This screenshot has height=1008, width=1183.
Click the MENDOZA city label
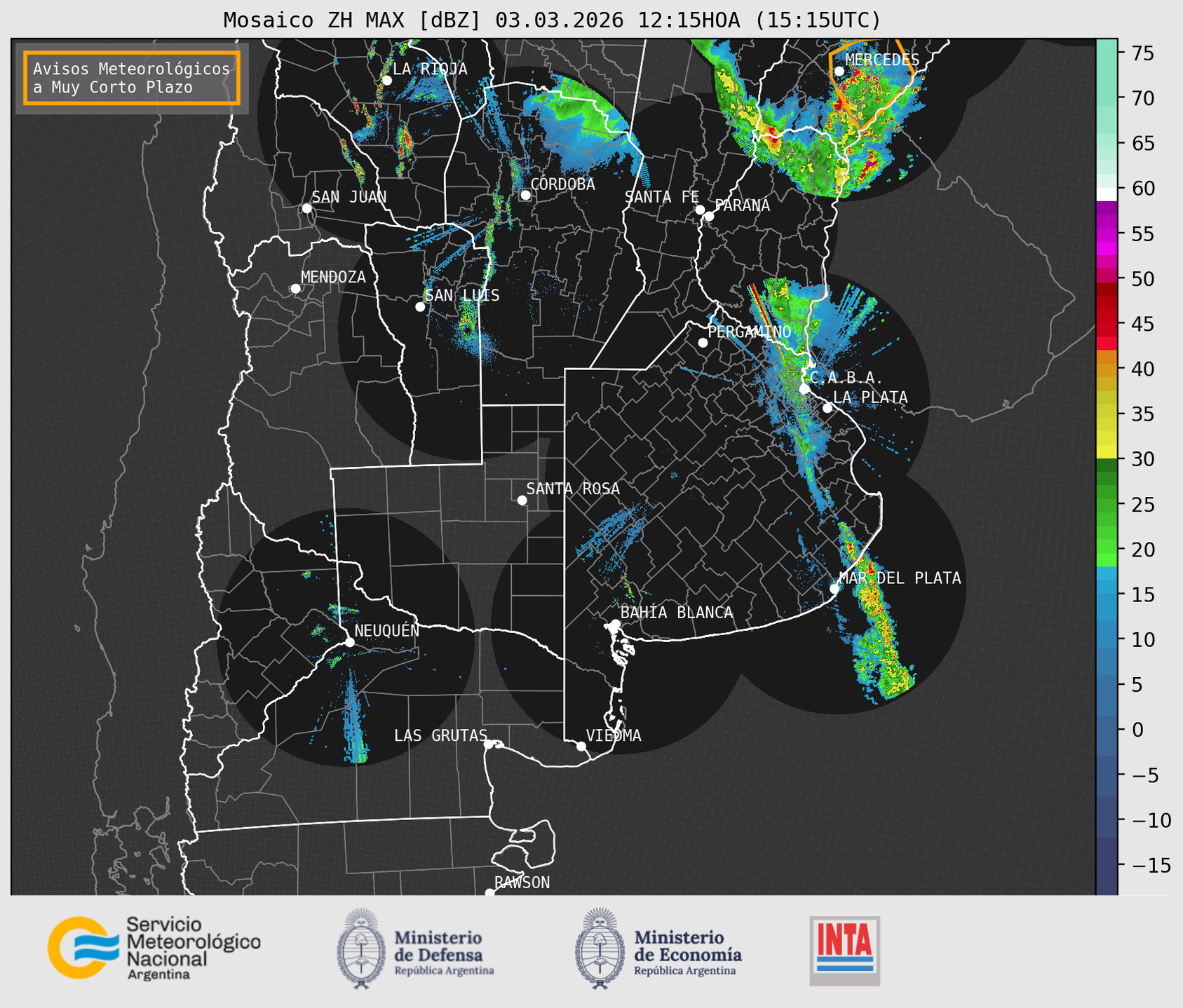333,277
